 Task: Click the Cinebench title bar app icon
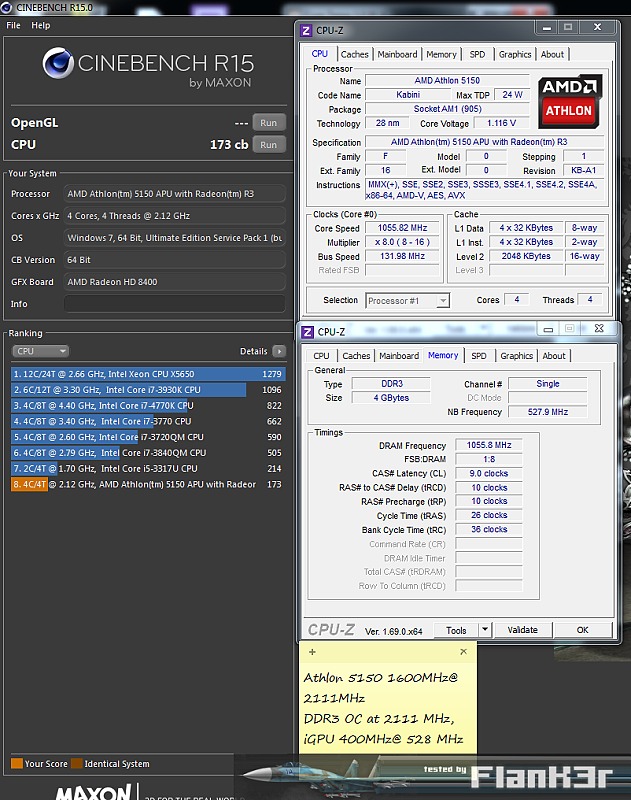click(7, 7)
